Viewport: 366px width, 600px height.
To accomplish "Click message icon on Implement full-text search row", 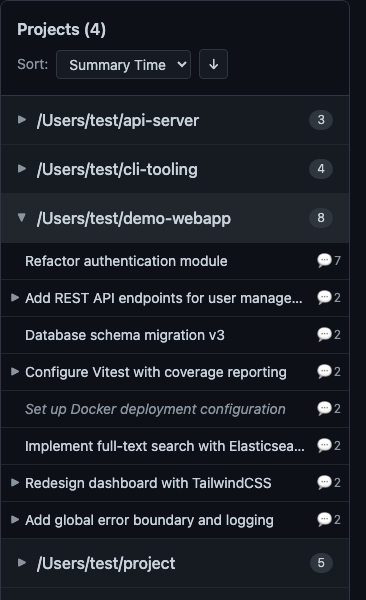I will (x=324, y=445).
